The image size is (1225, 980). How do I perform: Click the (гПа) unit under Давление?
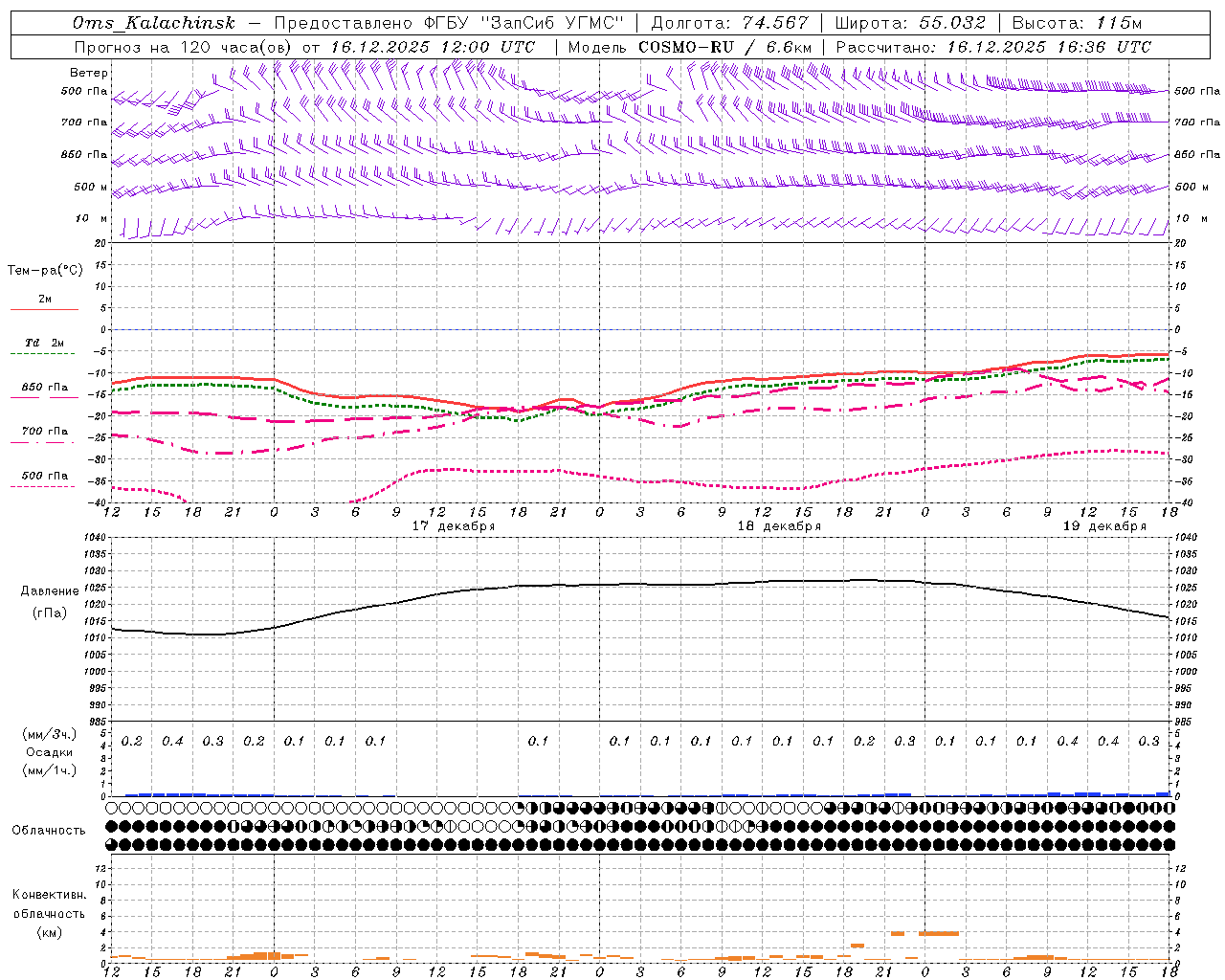click(49, 612)
